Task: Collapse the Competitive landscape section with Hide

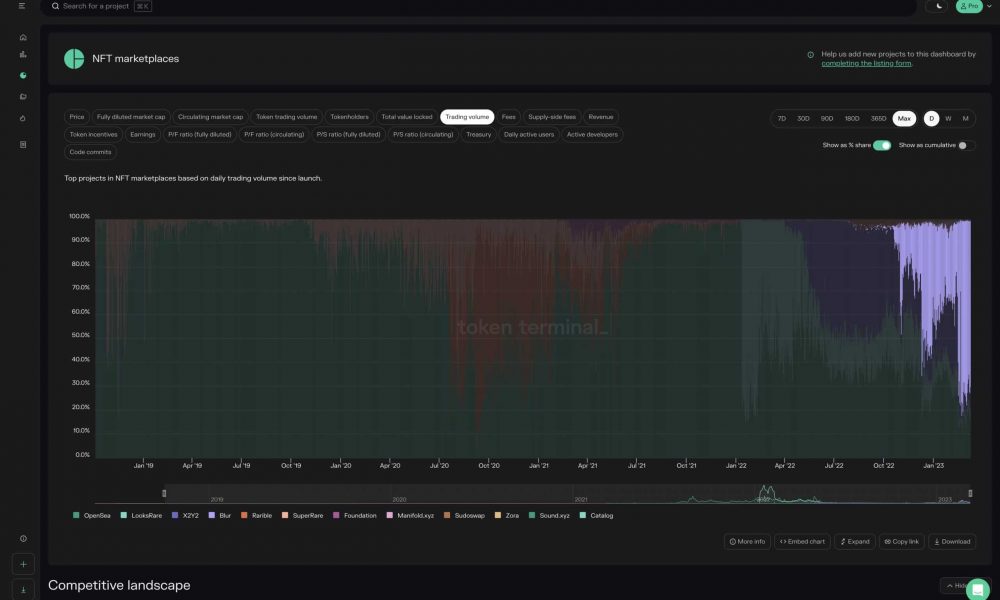Action: [957, 585]
